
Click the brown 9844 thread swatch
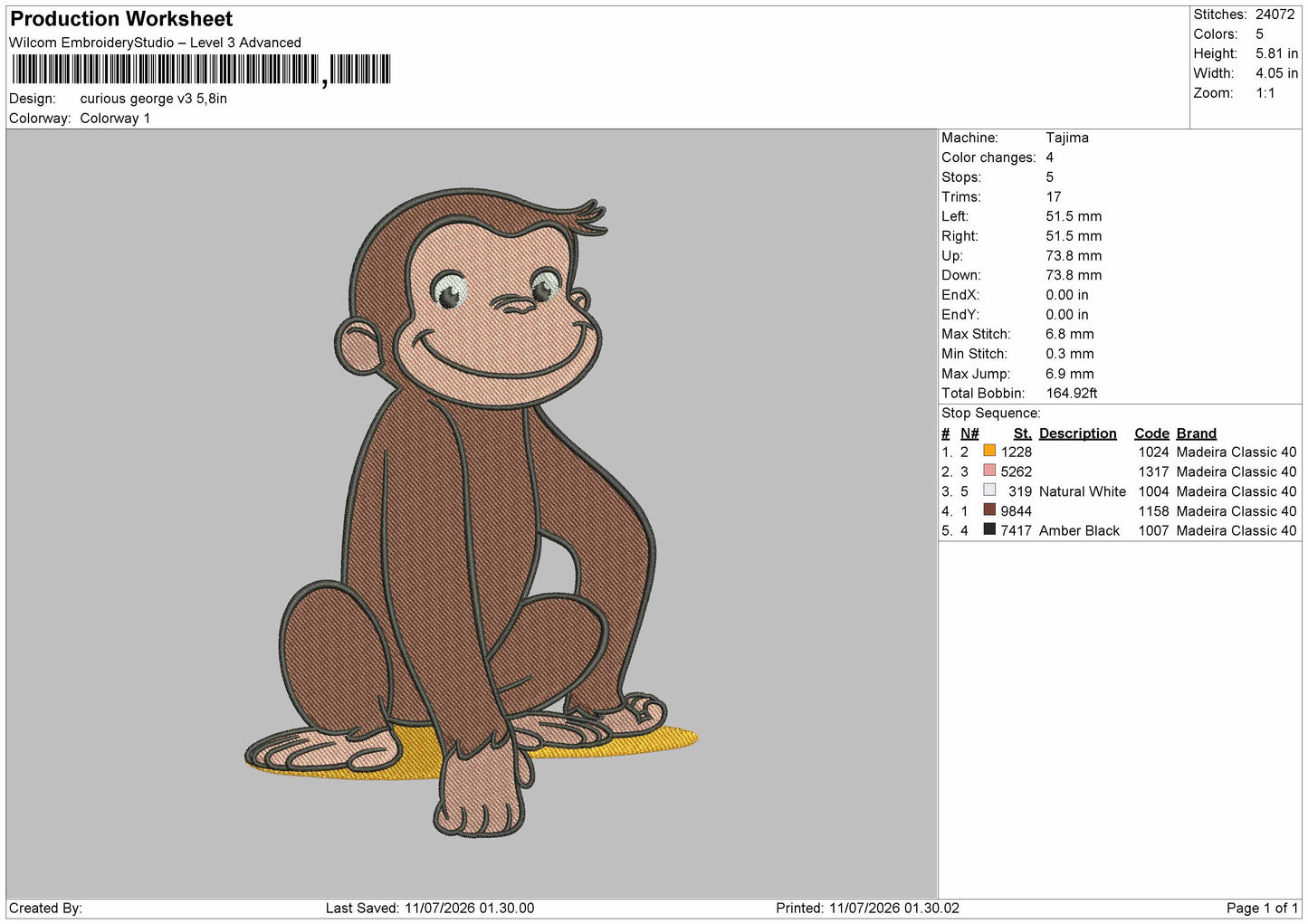tap(989, 510)
